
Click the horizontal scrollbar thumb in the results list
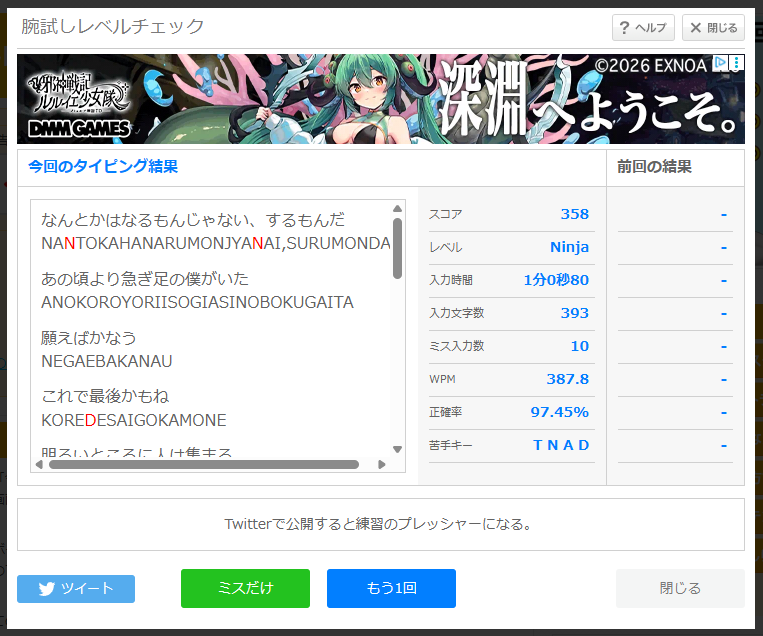click(x=204, y=465)
